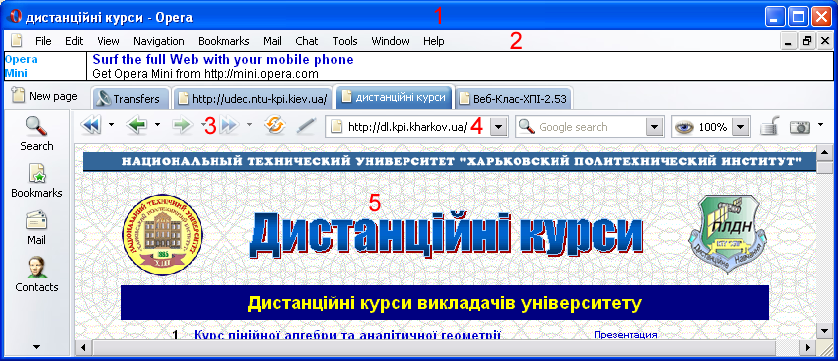Open the Edit menu
This screenshot has height=361, width=838.
[74, 41]
